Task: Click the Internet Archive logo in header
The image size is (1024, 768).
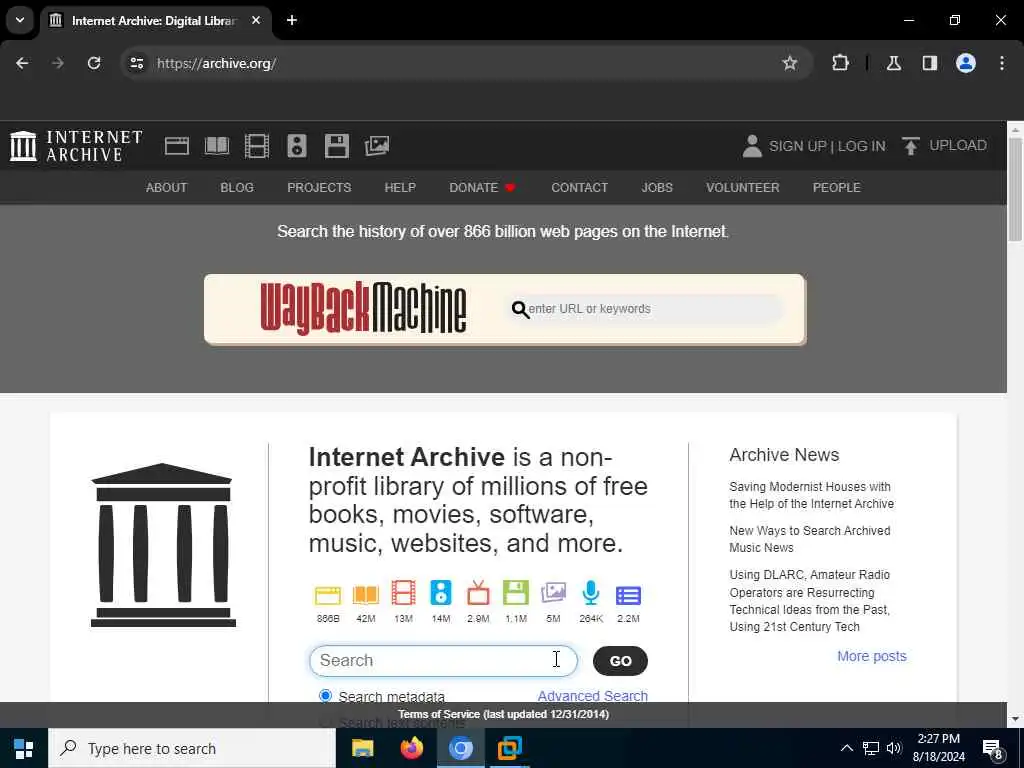Action: 76,146
